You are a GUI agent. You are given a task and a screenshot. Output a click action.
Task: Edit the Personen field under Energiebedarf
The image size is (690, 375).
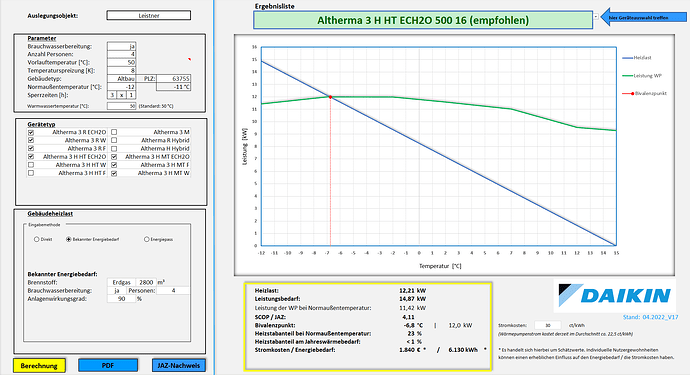coord(173,290)
